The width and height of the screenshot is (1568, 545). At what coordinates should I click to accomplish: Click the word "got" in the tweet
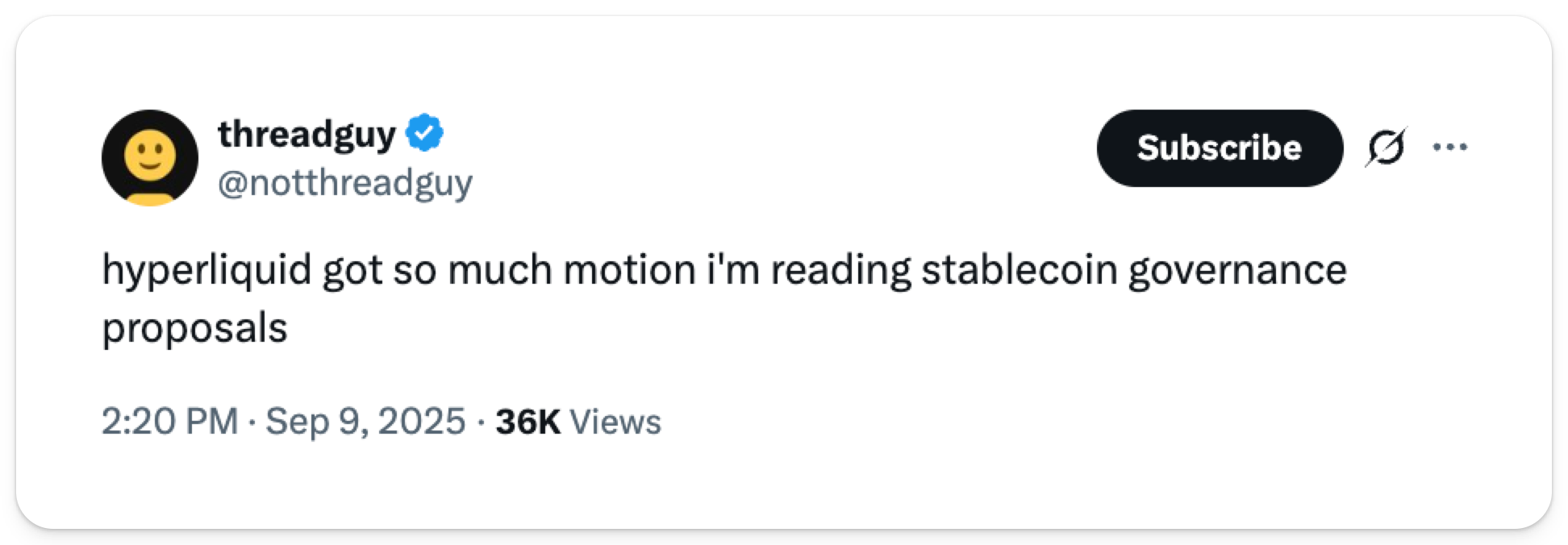(352, 270)
